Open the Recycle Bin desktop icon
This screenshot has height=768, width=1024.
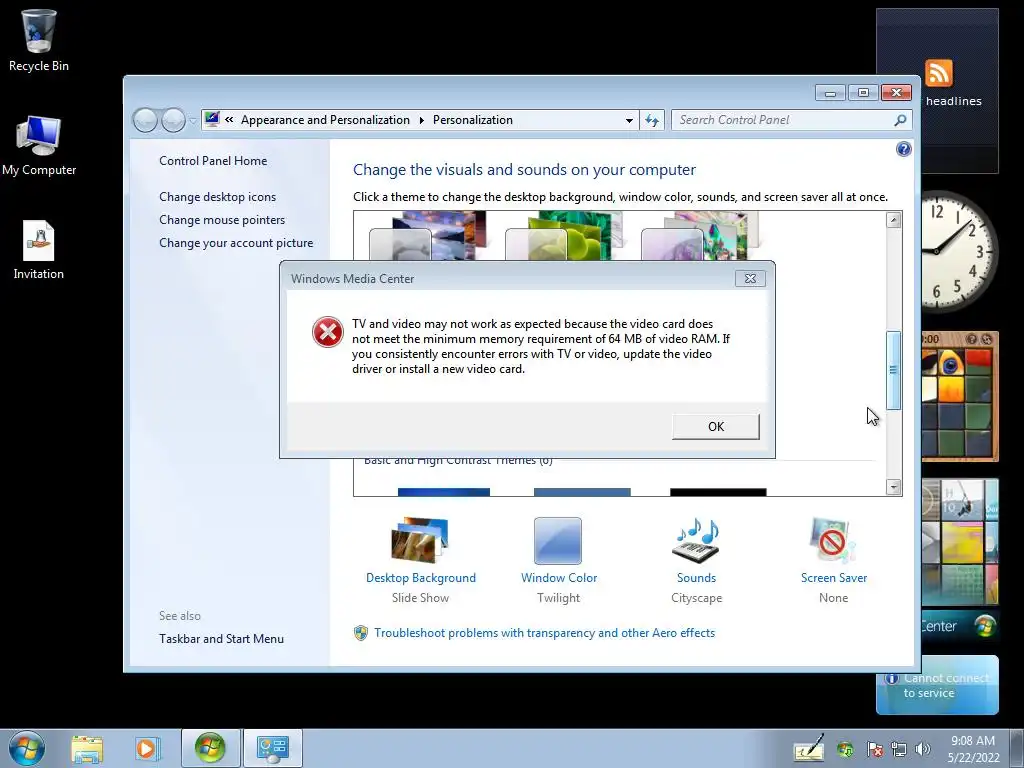39,39
